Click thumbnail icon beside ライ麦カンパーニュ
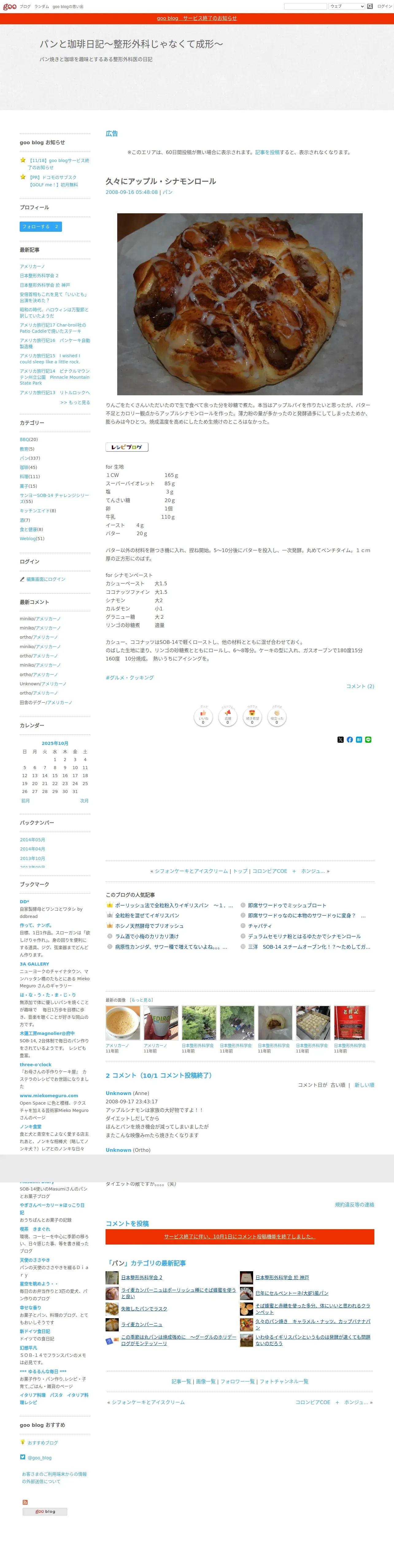 coord(112,1324)
